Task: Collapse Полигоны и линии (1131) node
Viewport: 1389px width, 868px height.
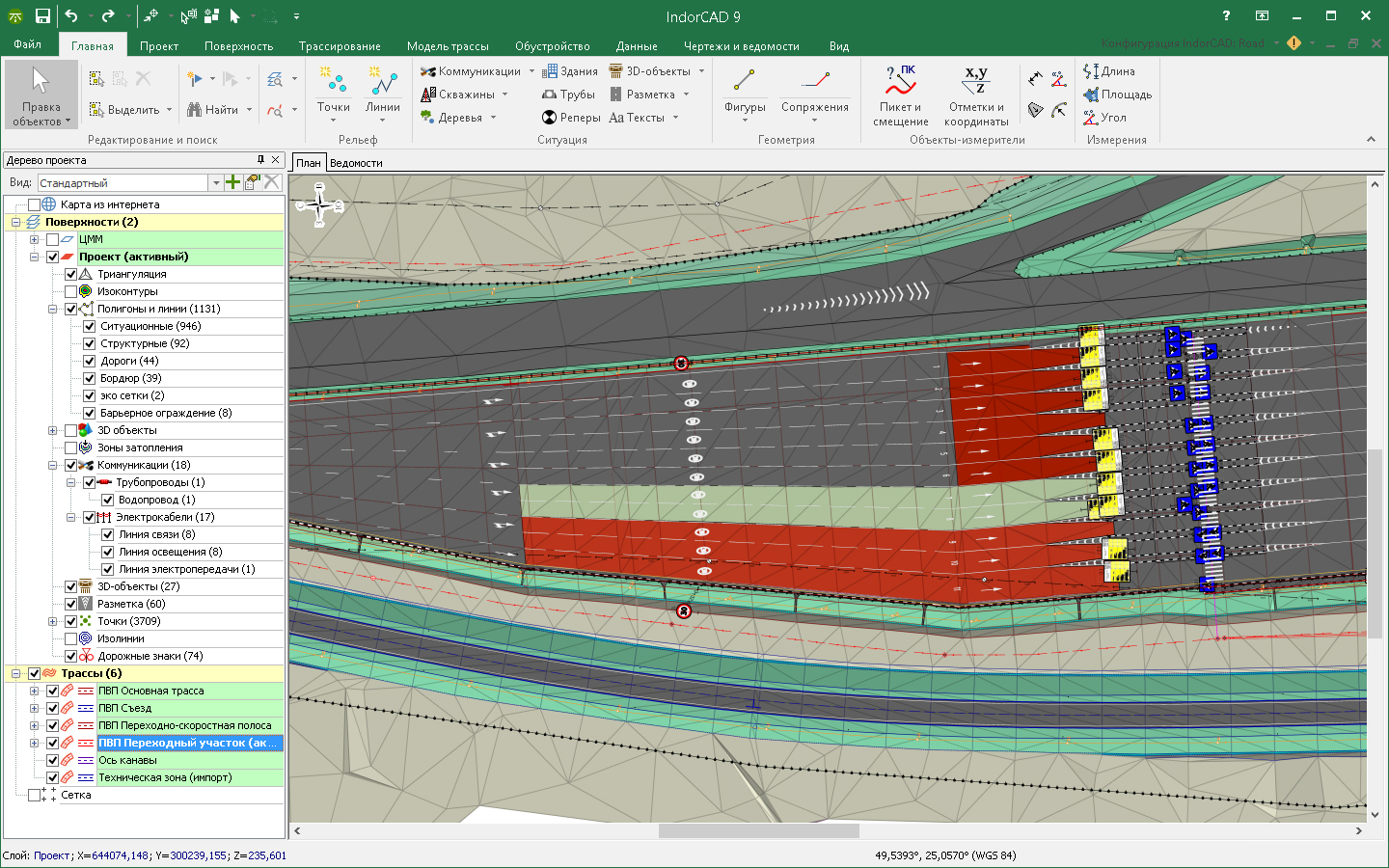Action: [53, 309]
